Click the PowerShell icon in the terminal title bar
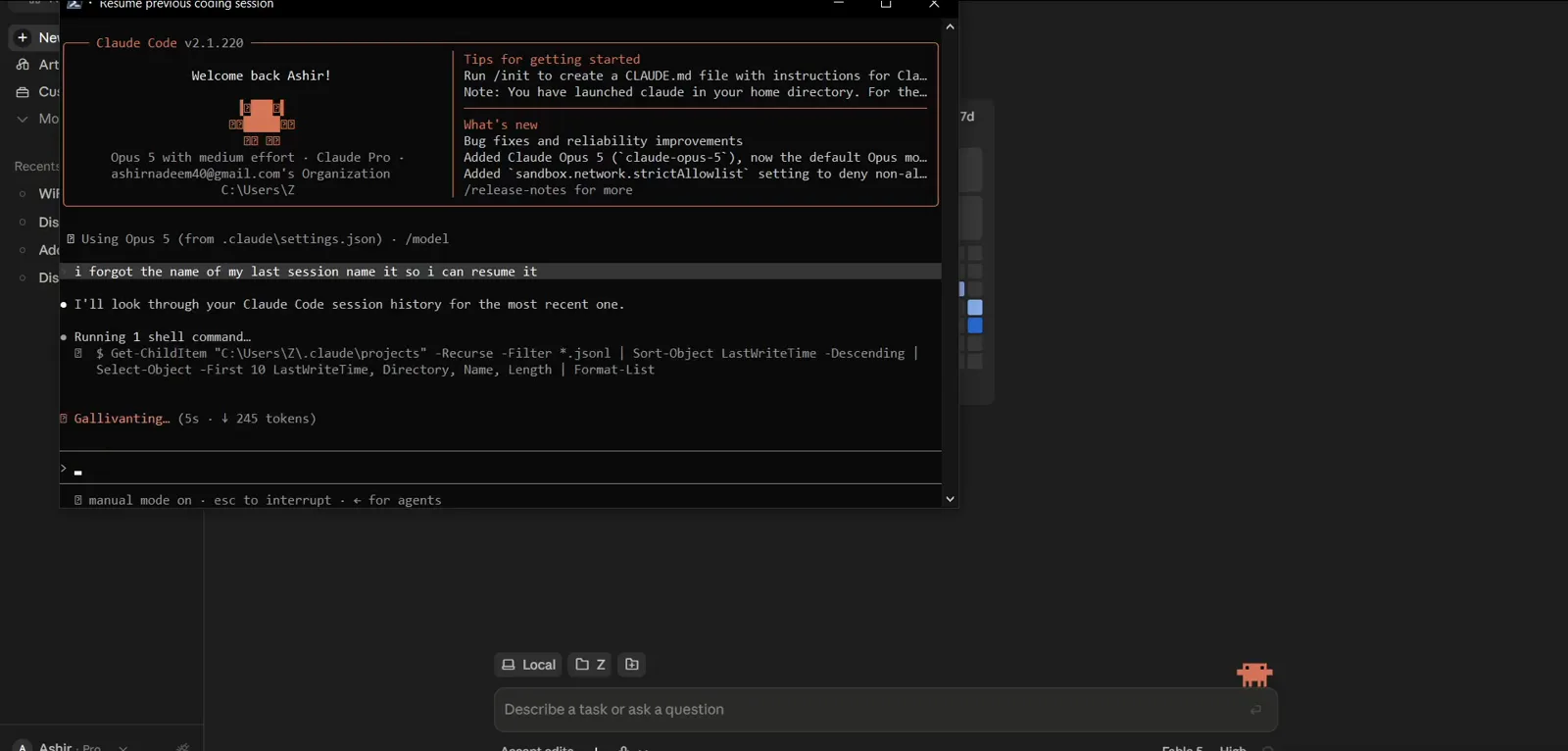1568x751 pixels. (x=74, y=5)
